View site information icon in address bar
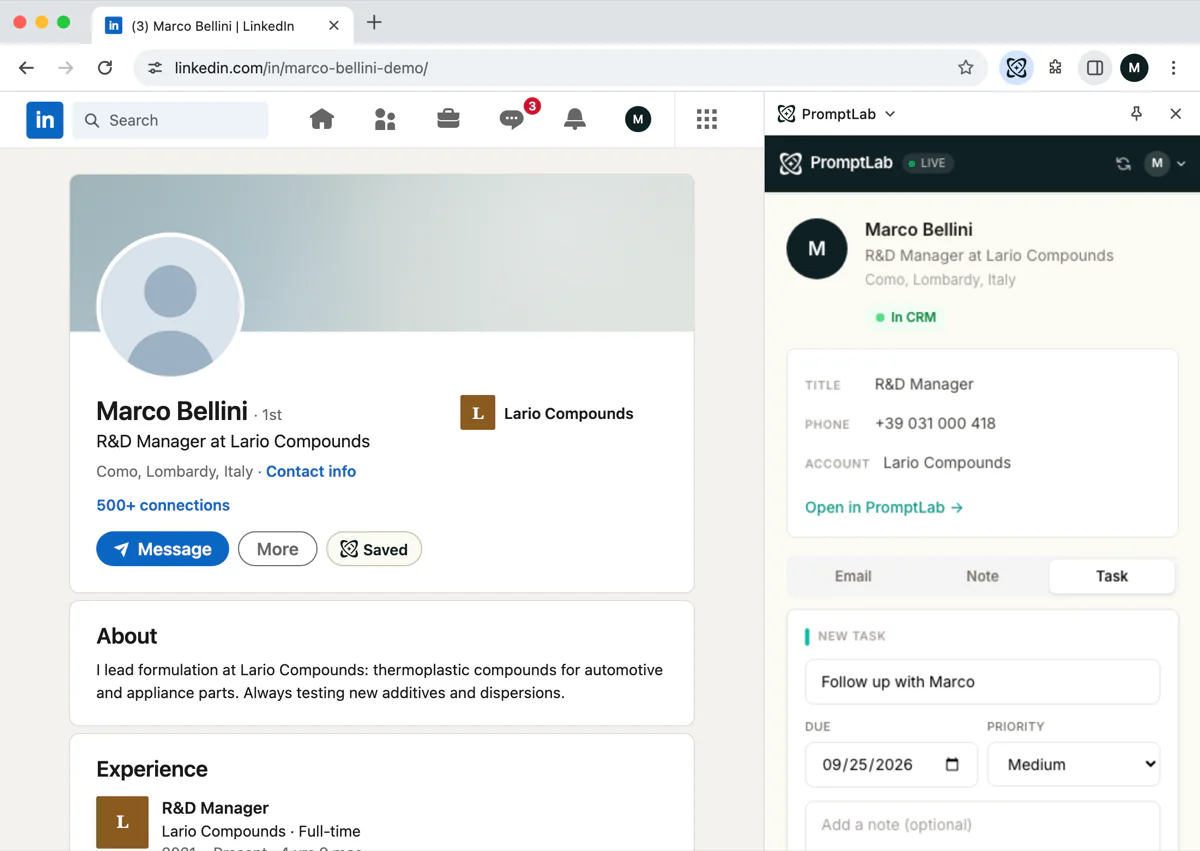Viewport: 1200px width, 851px height. pyautogui.click(x=155, y=68)
